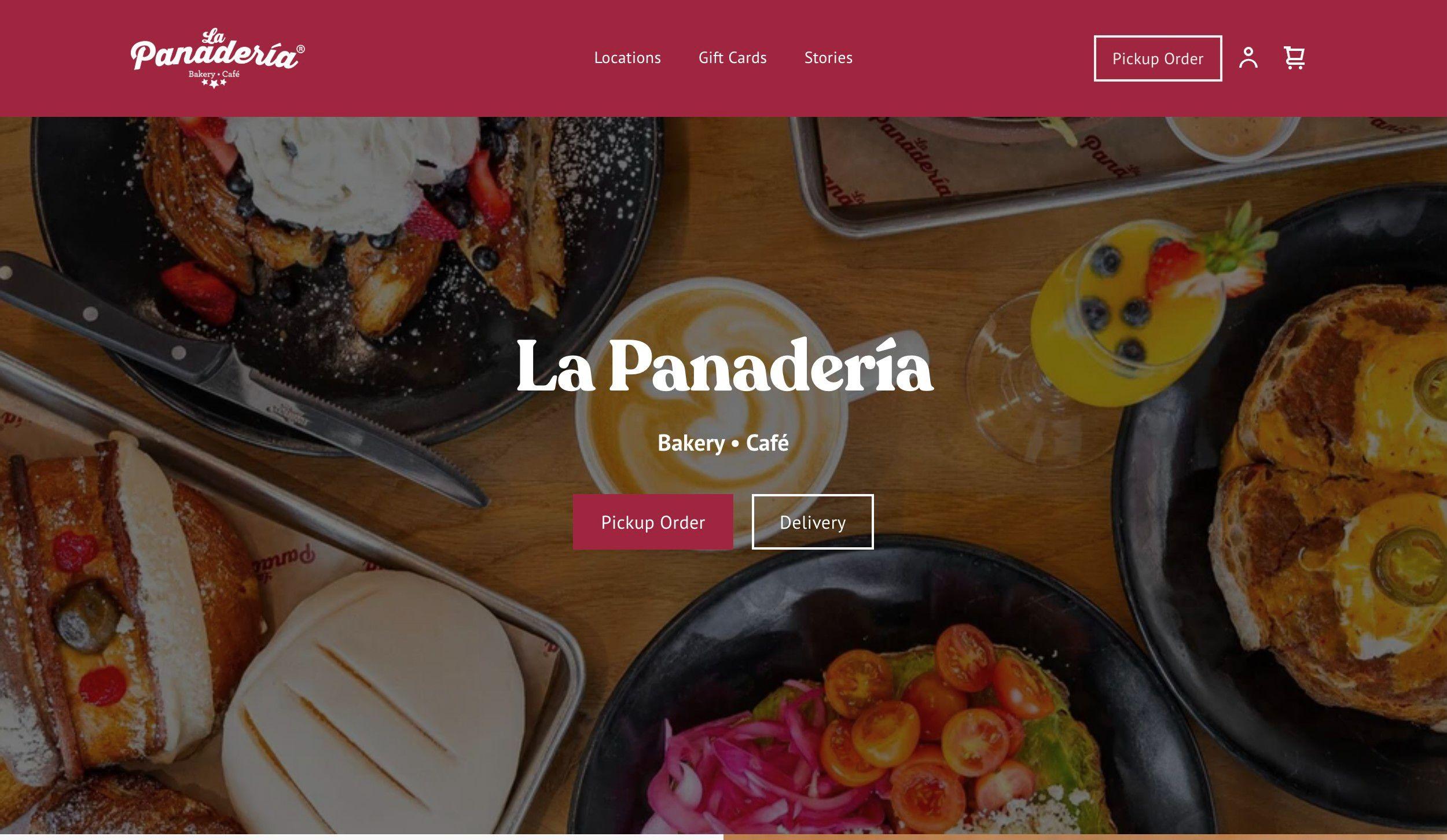Navigate to the Locations menu item
Screen dimensions: 1447x840
(x=627, y=58)
